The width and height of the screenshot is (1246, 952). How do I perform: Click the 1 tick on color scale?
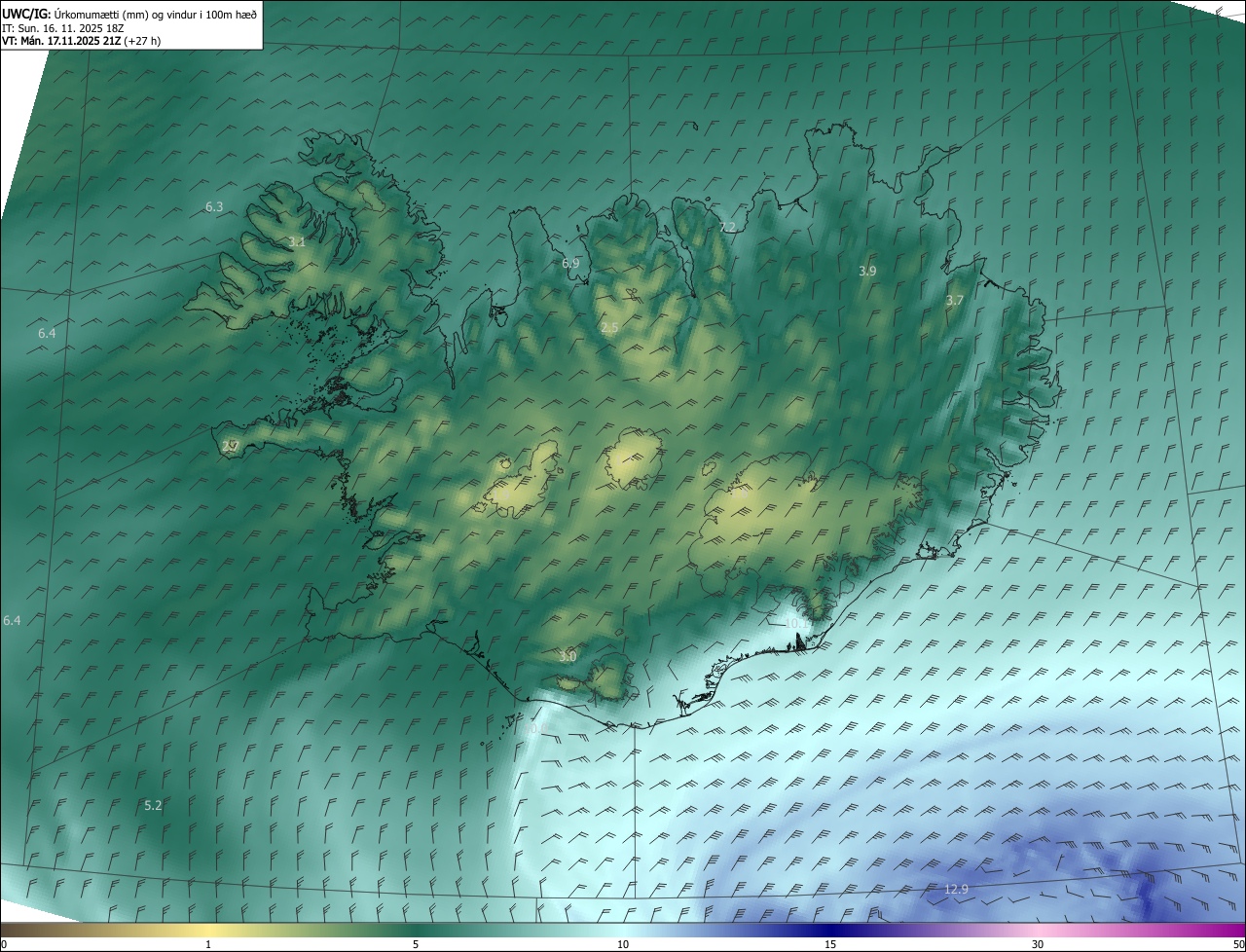208,944
